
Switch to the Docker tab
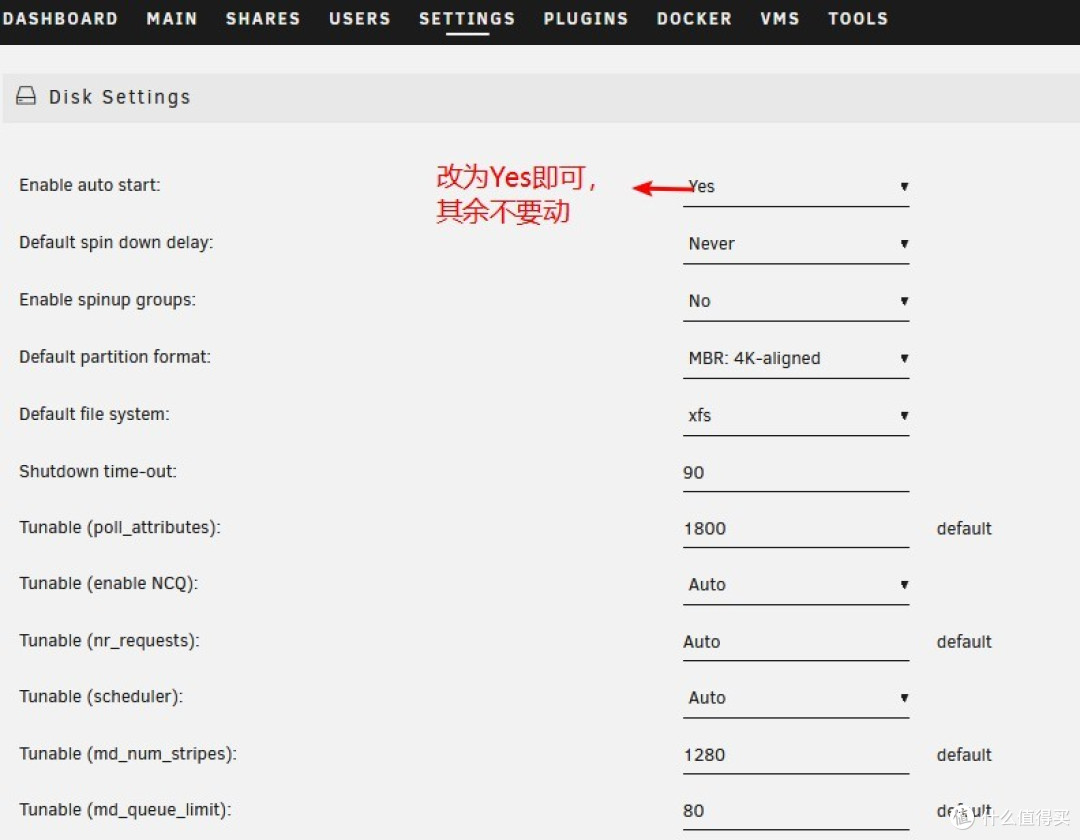[694, 19]
